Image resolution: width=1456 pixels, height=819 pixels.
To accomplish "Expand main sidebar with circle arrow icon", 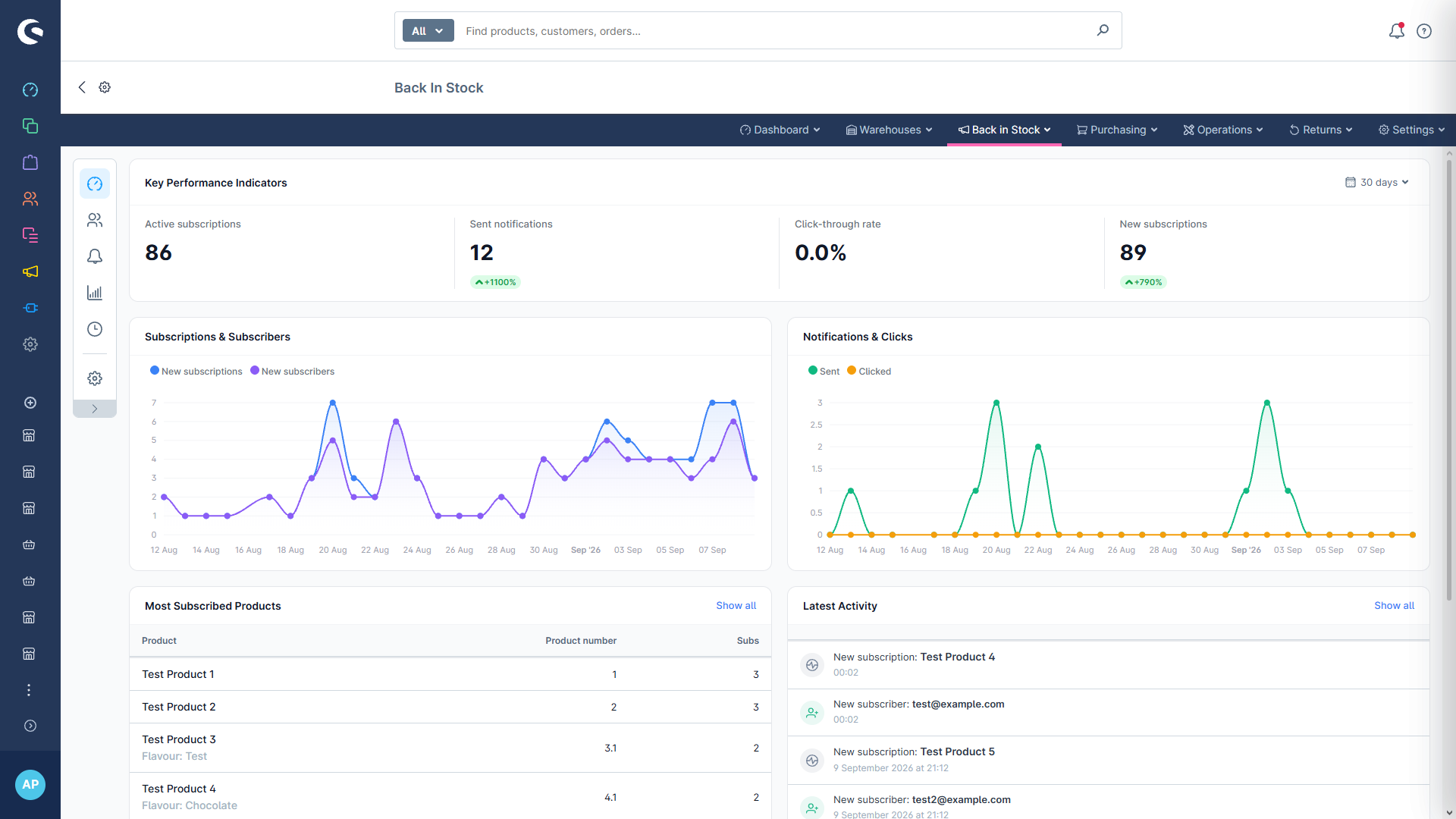I will click(30, 726).
